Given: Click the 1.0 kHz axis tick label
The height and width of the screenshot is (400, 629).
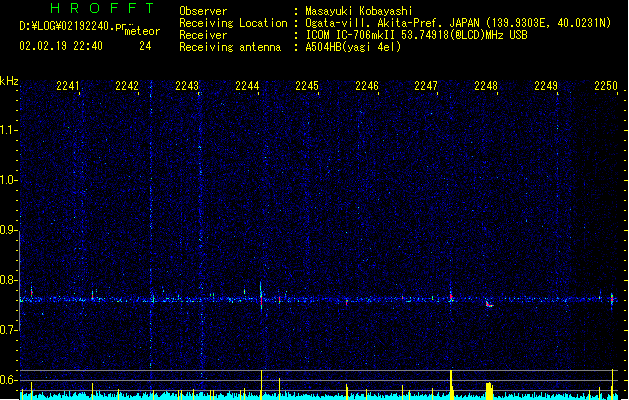Looking at the screenshot, I should tap(9, 180).
